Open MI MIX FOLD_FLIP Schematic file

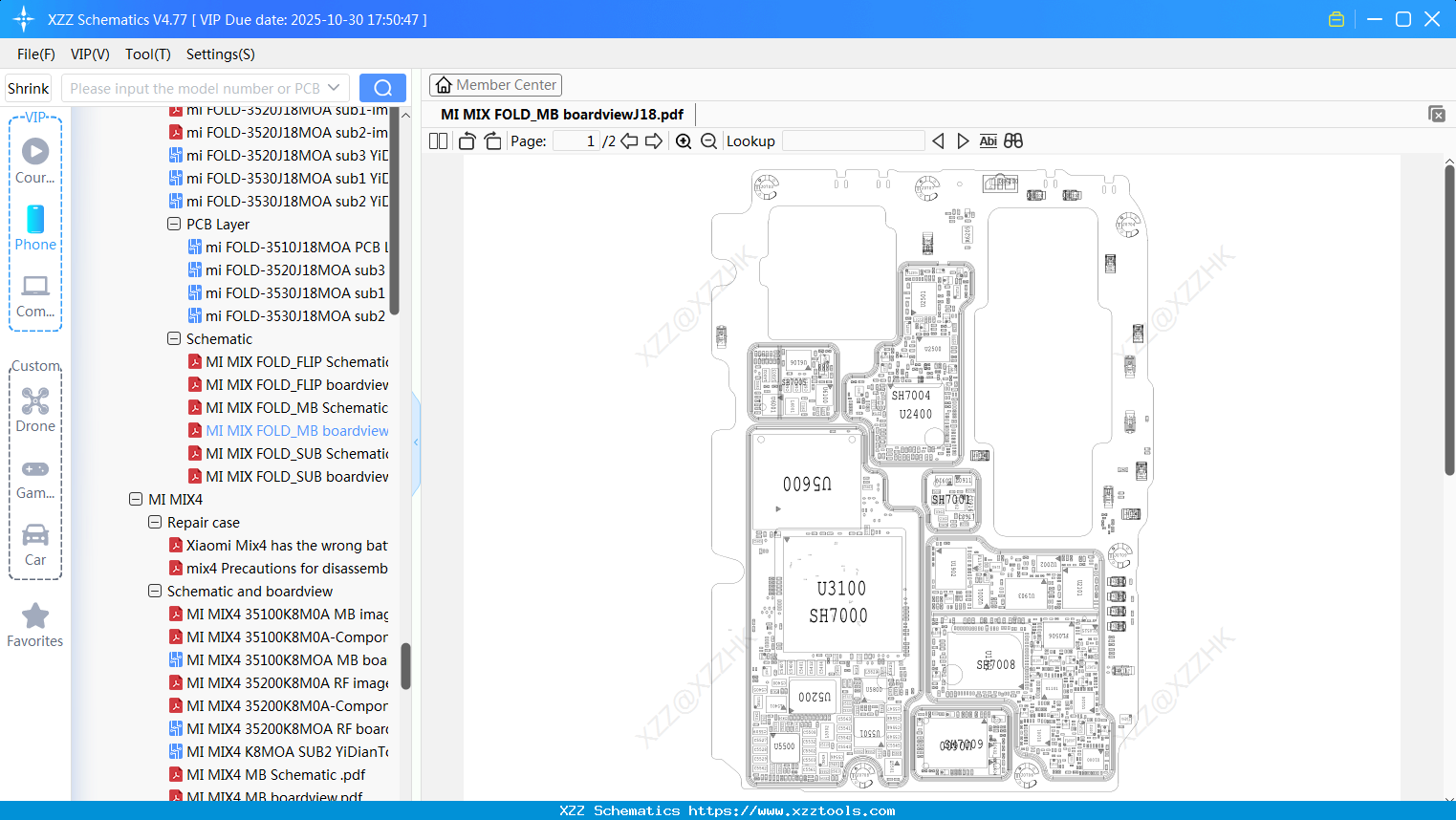(x=289, y=361)
